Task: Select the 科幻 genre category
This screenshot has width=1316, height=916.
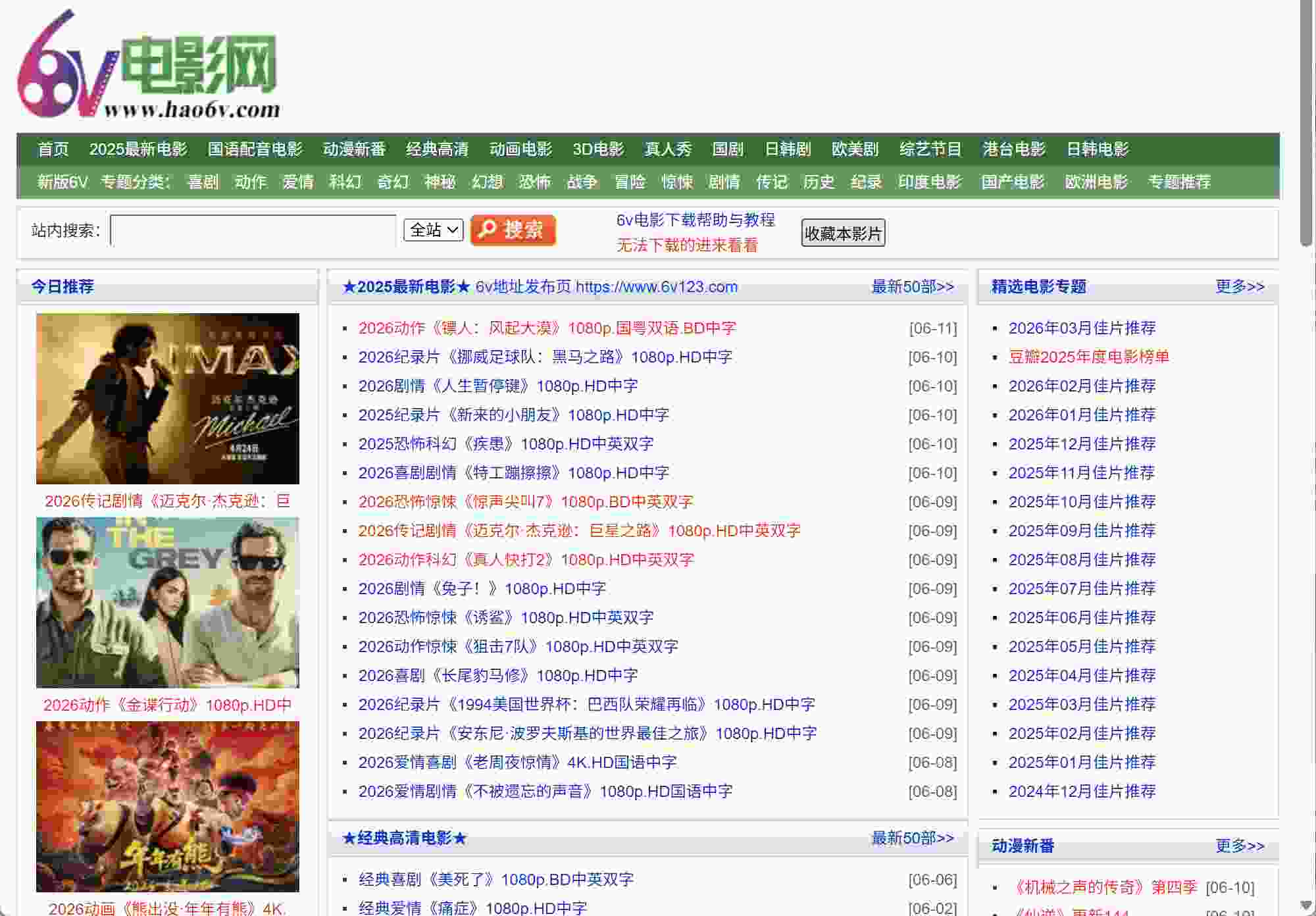Action: 345,182
